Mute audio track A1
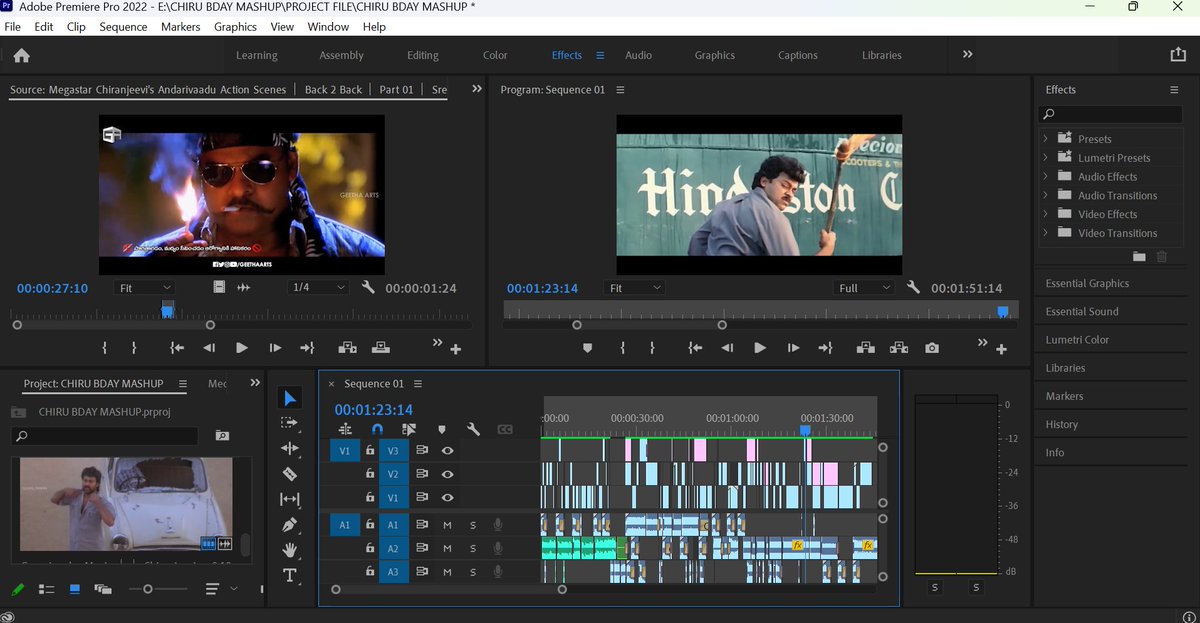 pyautogui.click(x=447, y=525)
